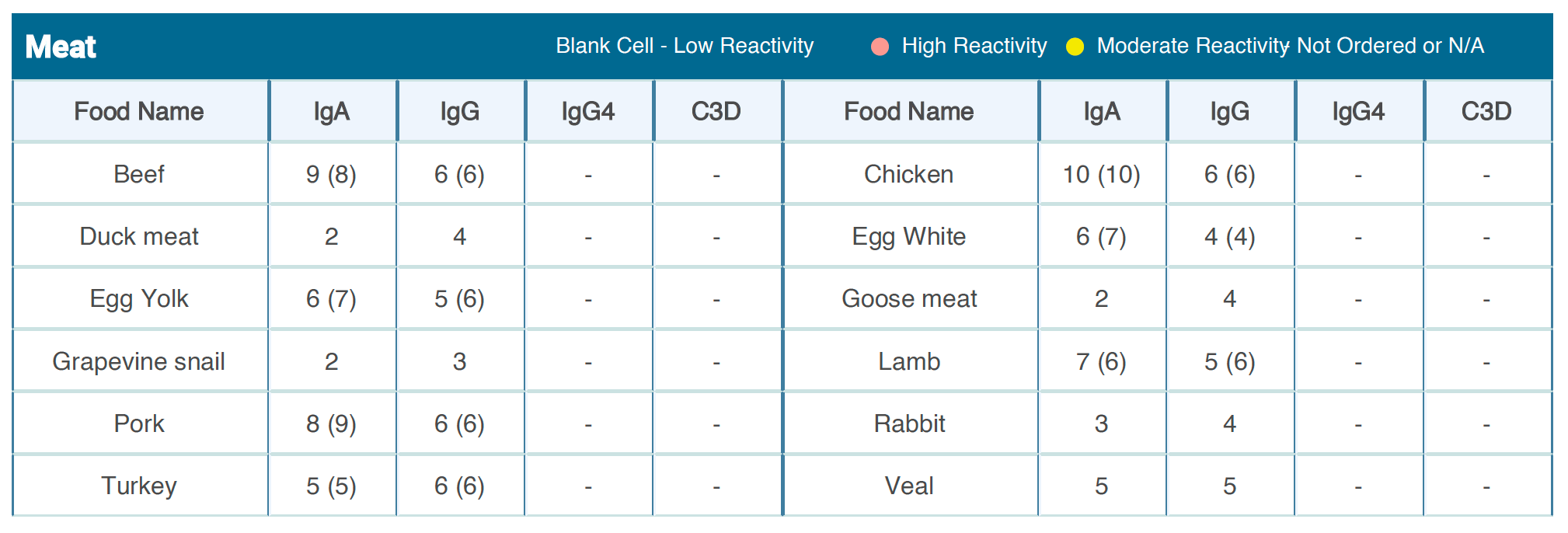Select Pork's IgA value 8 (9)
This screenshot has height=533, width=1568.
[x=331, y=423]
